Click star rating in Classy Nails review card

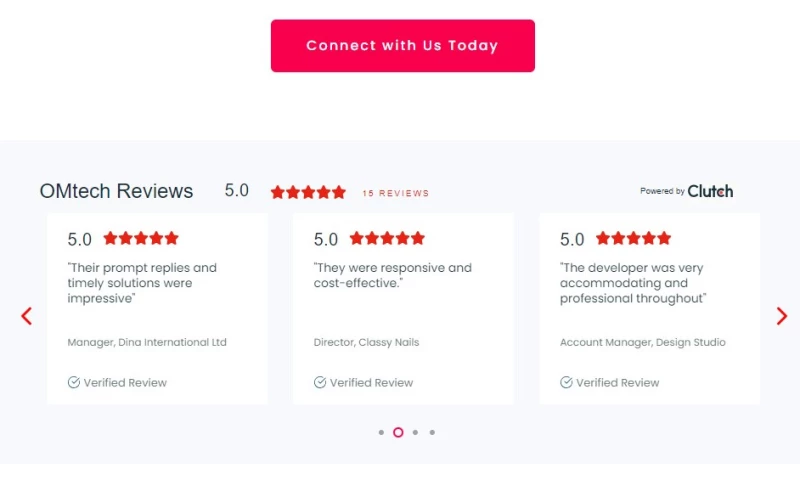[387, 238]
